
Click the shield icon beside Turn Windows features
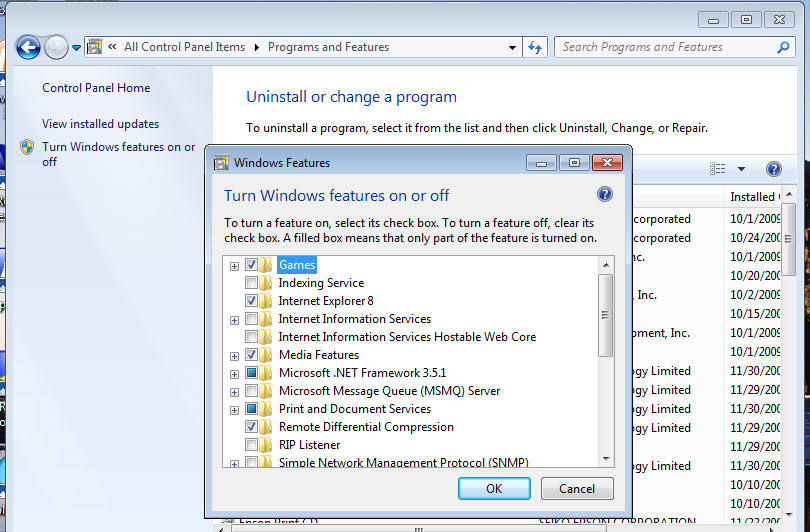tap(27, 147)
